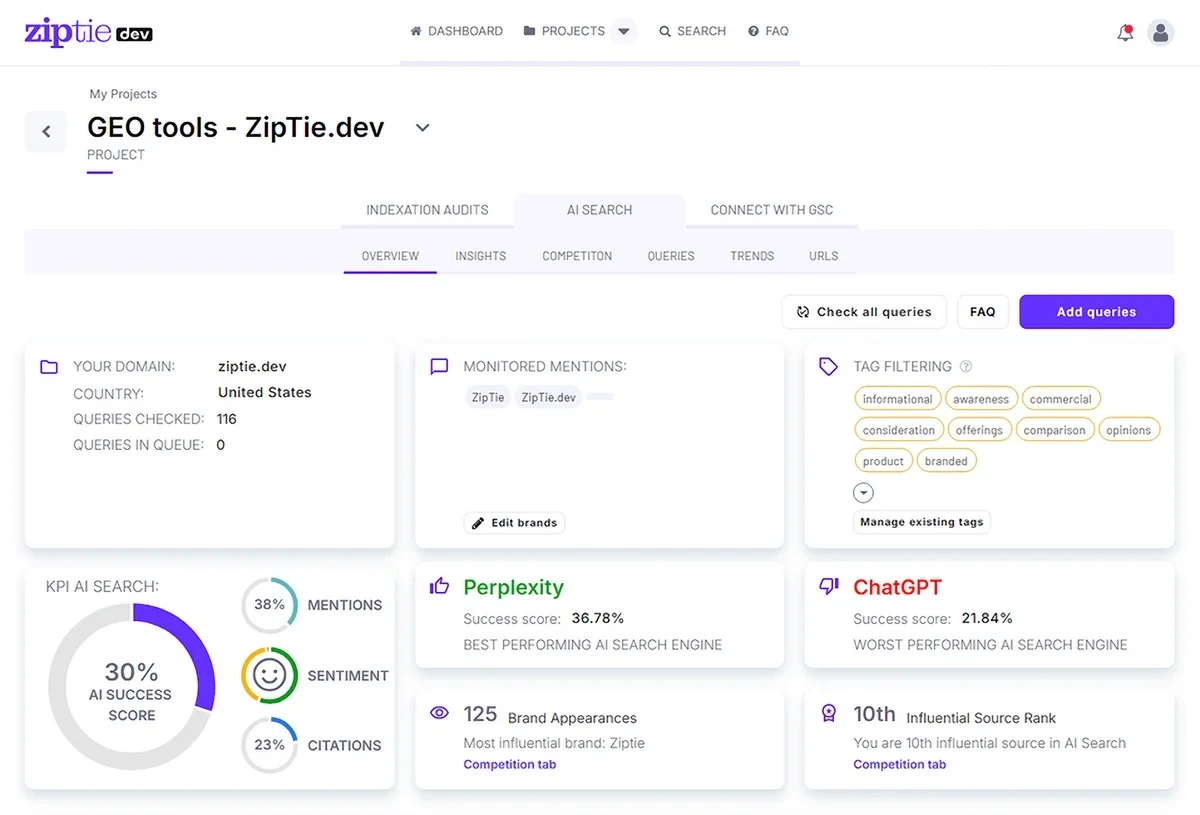This screenshot has width=1200, height=815.
Task: Switch to the Connect with GSC tab
Action: click(x=772, y=210)
